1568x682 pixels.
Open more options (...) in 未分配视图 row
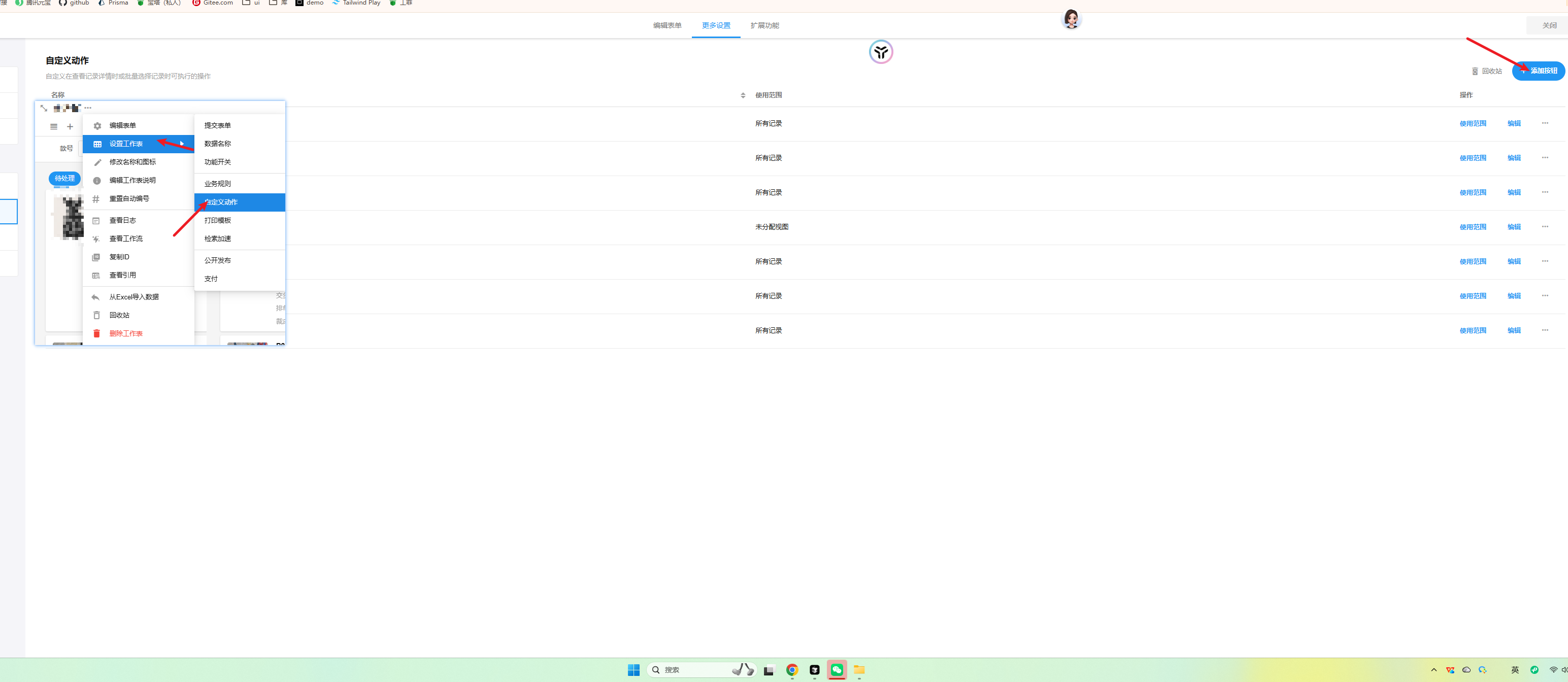[x=1545, y=226]
